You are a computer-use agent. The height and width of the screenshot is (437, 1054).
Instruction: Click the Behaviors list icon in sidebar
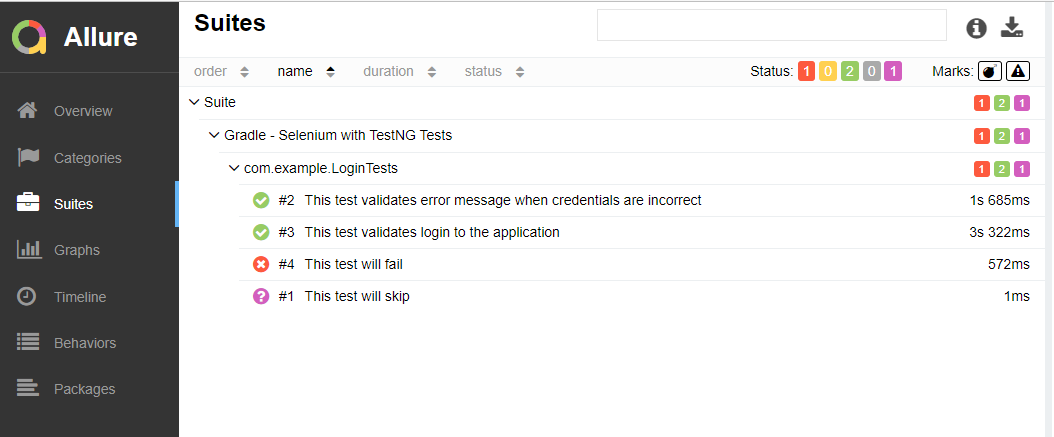coord(28,343)
